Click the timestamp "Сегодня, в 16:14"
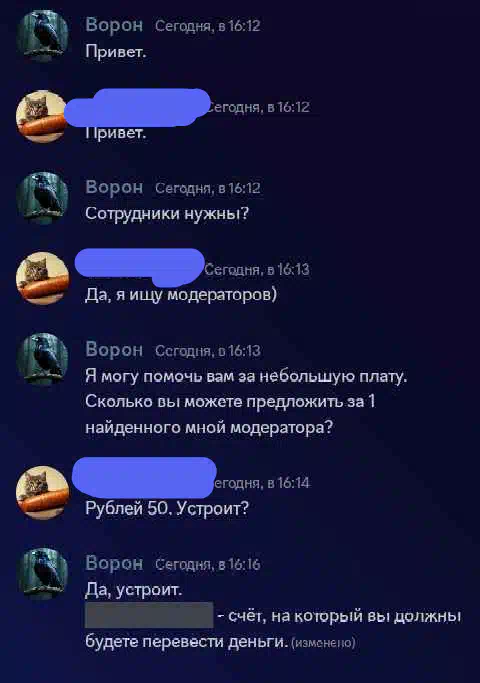 coord(262,483)
